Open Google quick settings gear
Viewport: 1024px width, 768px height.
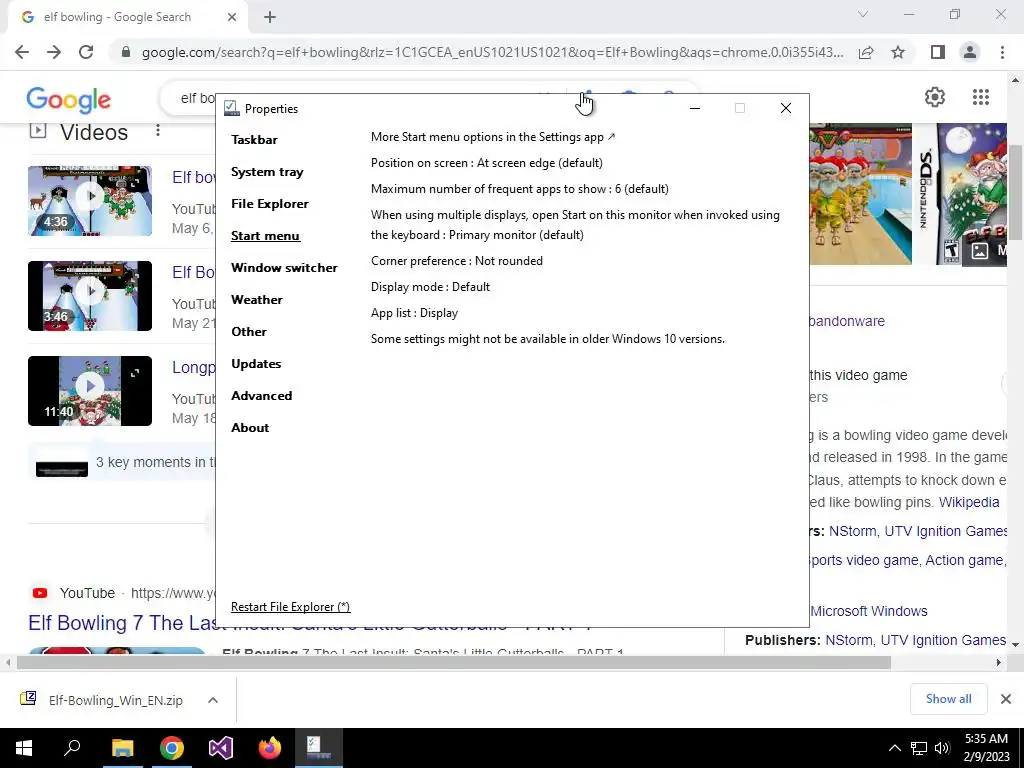click(935, 97)
